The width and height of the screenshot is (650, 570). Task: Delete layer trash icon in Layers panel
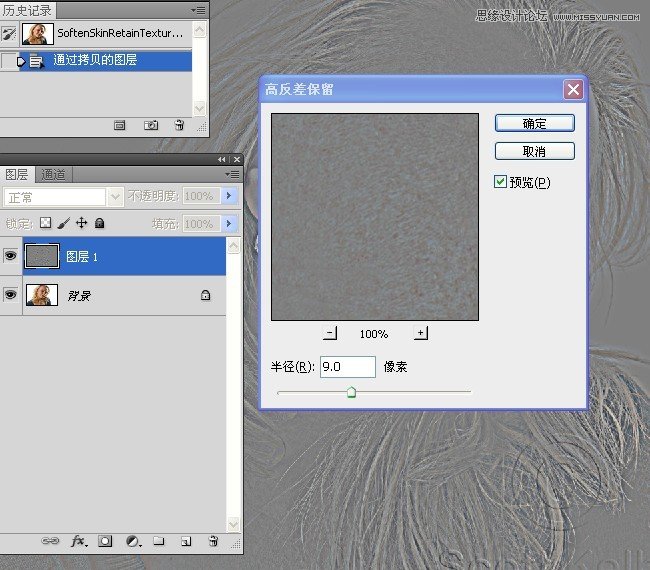tap(213, 541)
